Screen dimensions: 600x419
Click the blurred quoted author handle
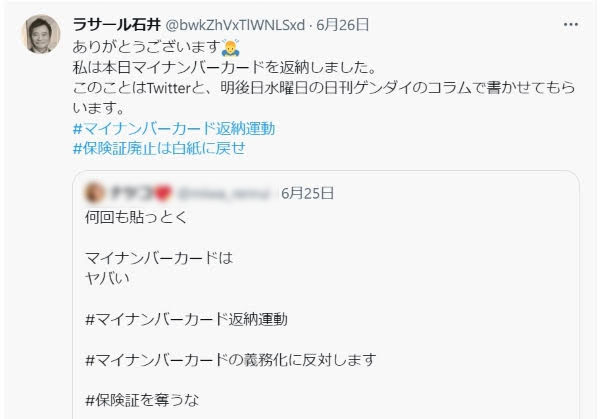click(x=223, y=194)
